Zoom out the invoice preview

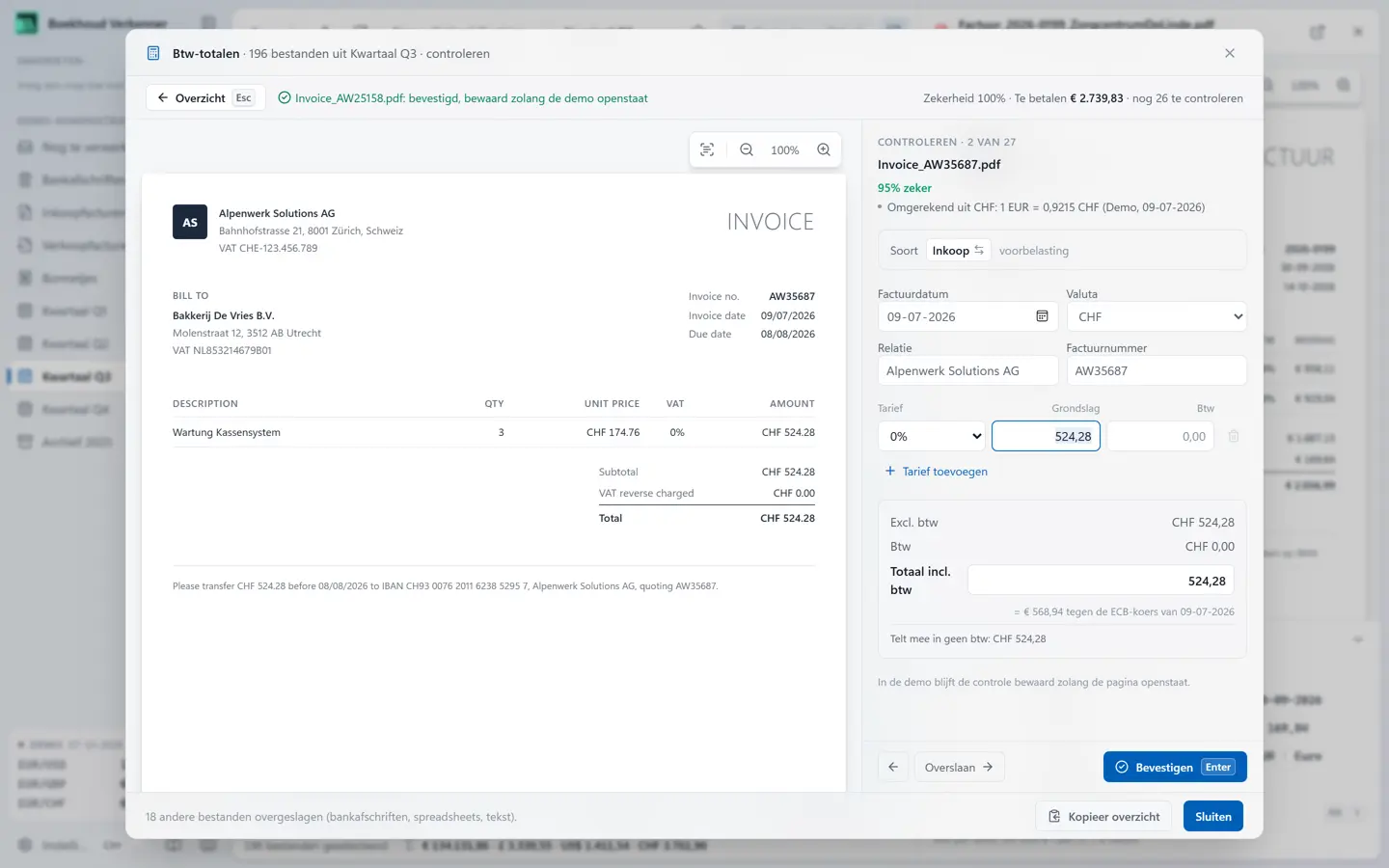[x=747, y=149]
